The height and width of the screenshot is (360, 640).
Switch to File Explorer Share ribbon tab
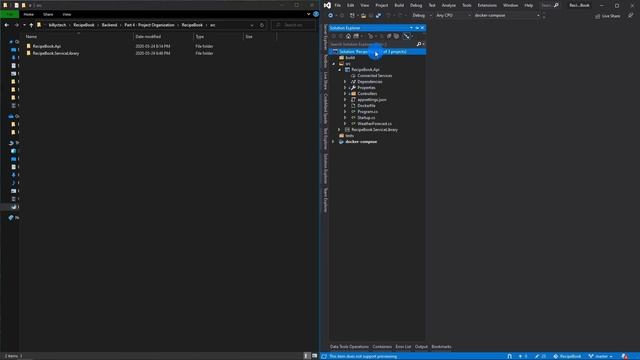(x=48, y=14)
